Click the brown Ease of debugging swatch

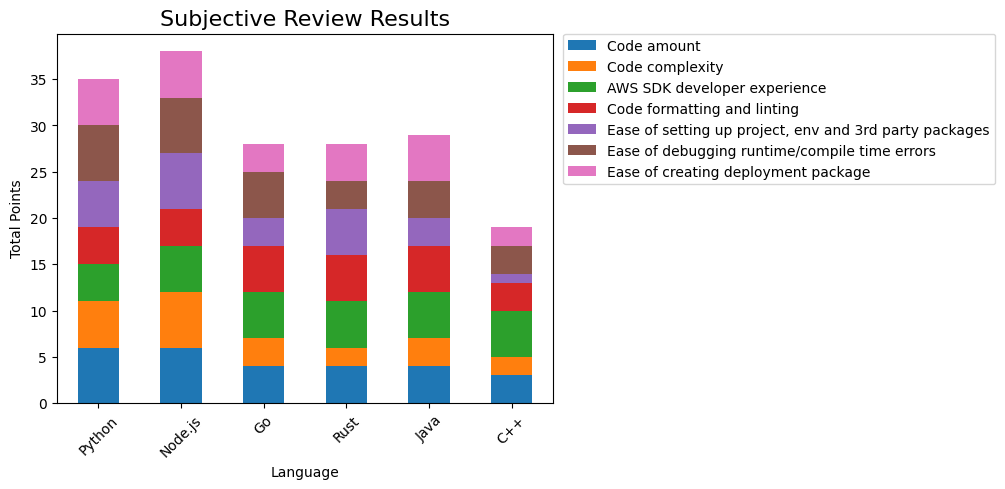583,151
